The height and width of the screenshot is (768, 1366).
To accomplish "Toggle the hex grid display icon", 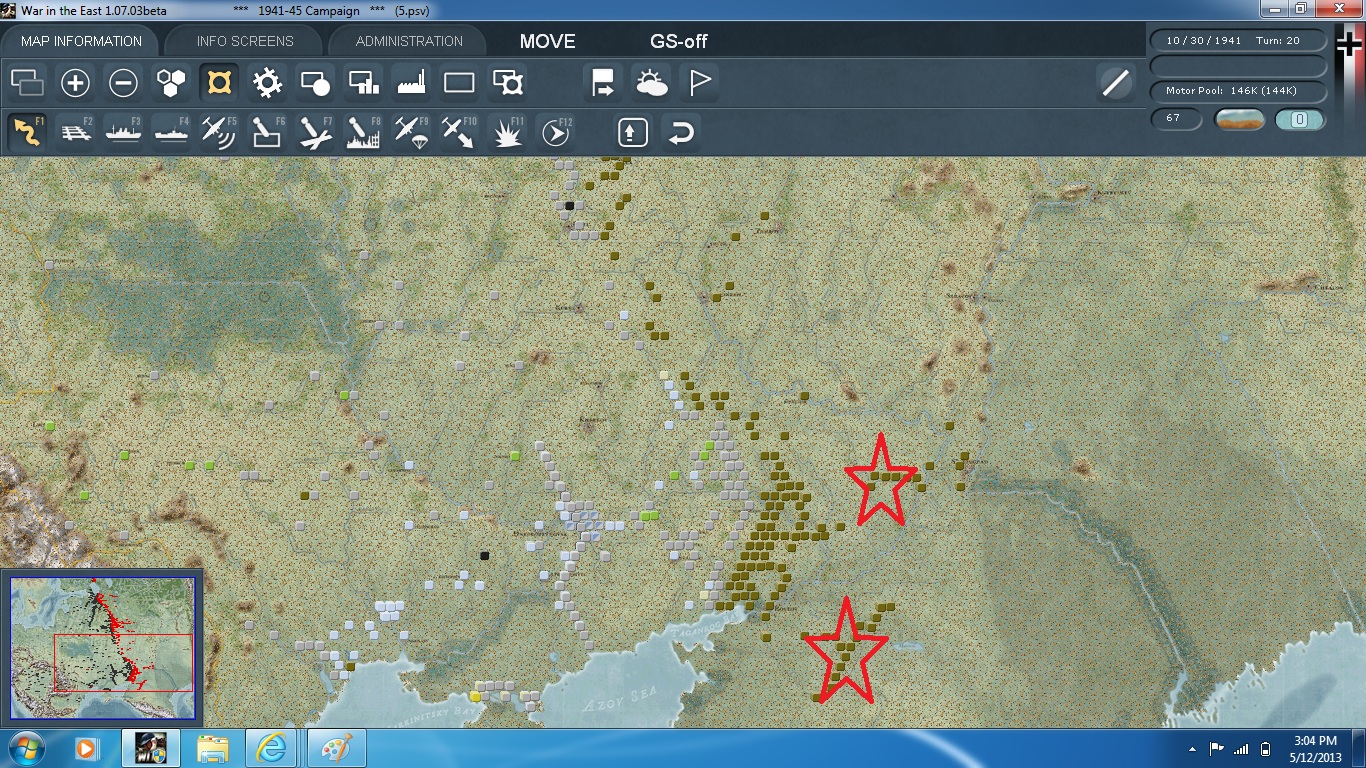I will 171,83.
